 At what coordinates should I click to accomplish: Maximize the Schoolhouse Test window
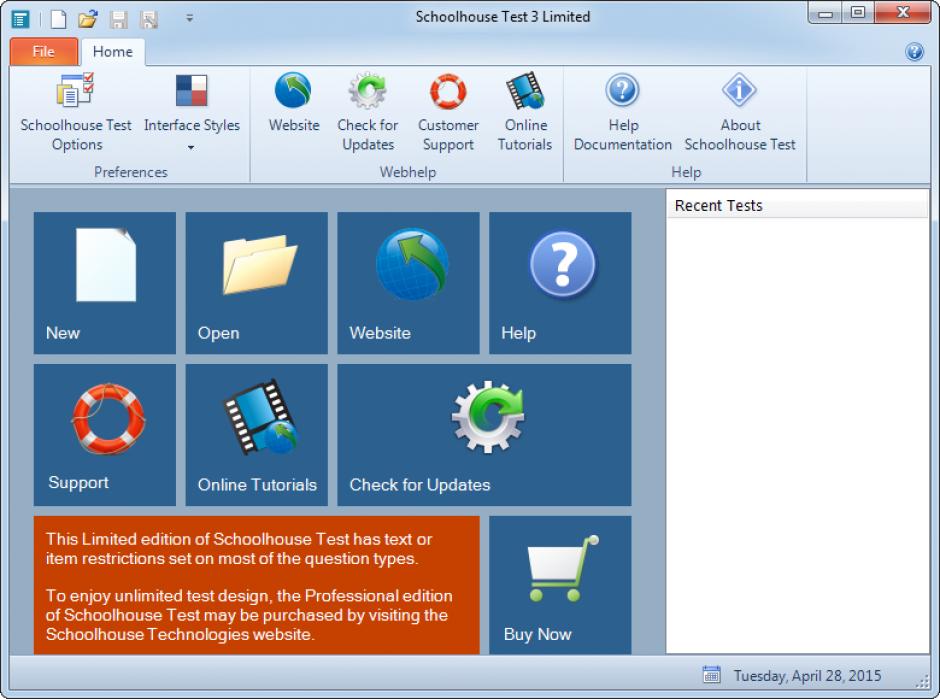point(858,13)
